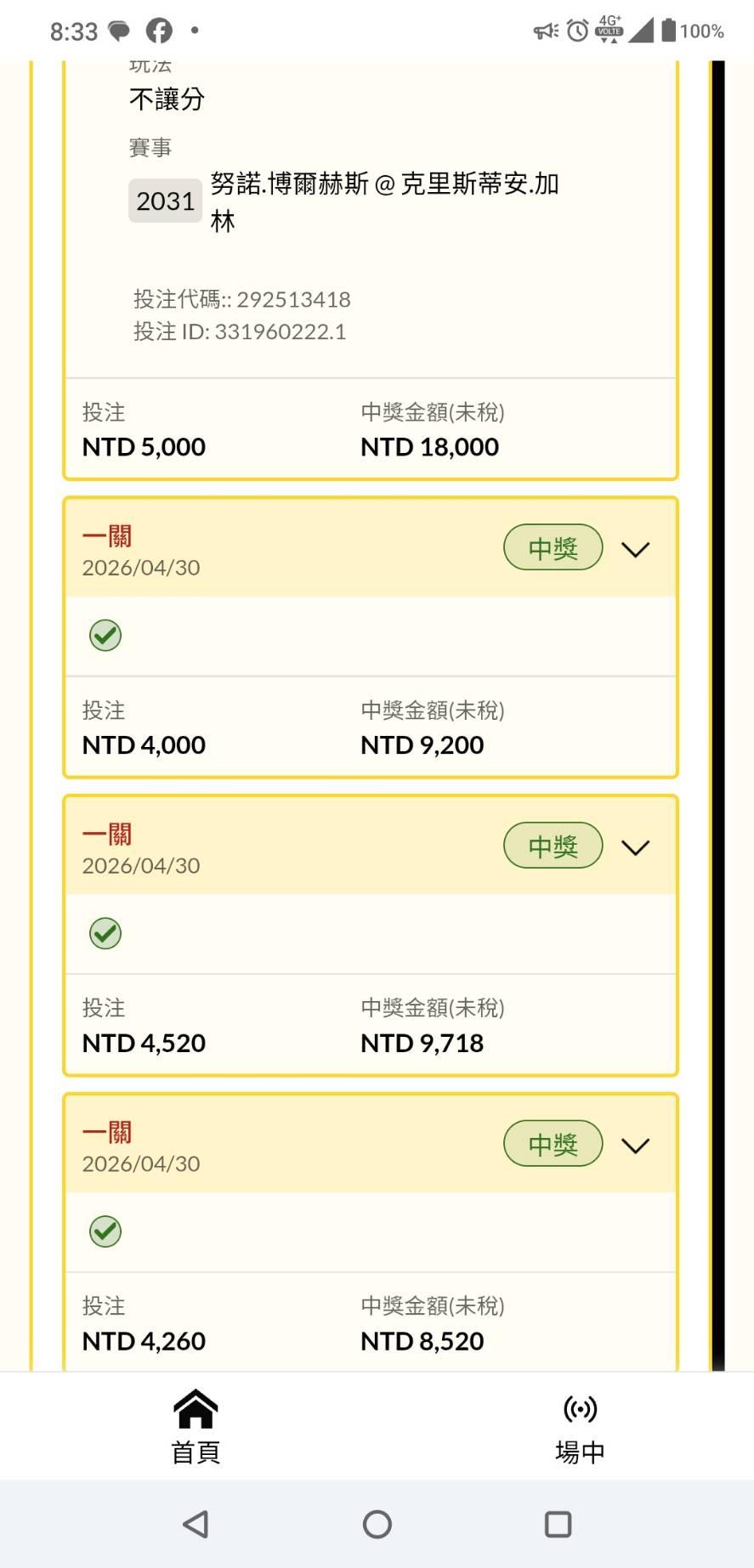
Task: Tap green checkmark in NTD 4,000 bet
Action: tap(105, 636)
